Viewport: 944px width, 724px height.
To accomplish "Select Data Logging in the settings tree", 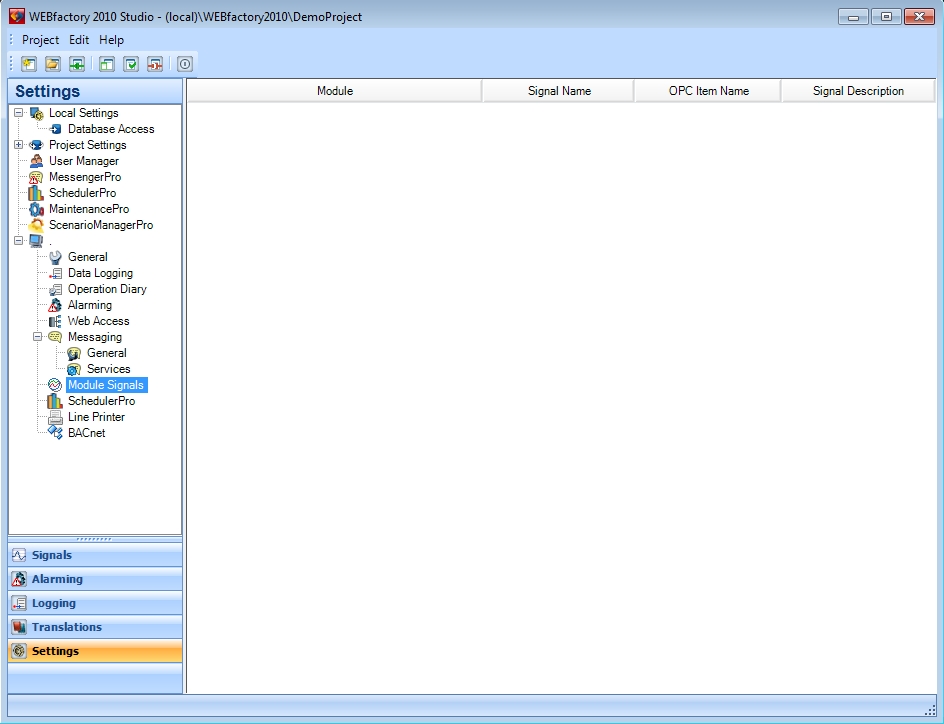I will click(x=100, y=273).
